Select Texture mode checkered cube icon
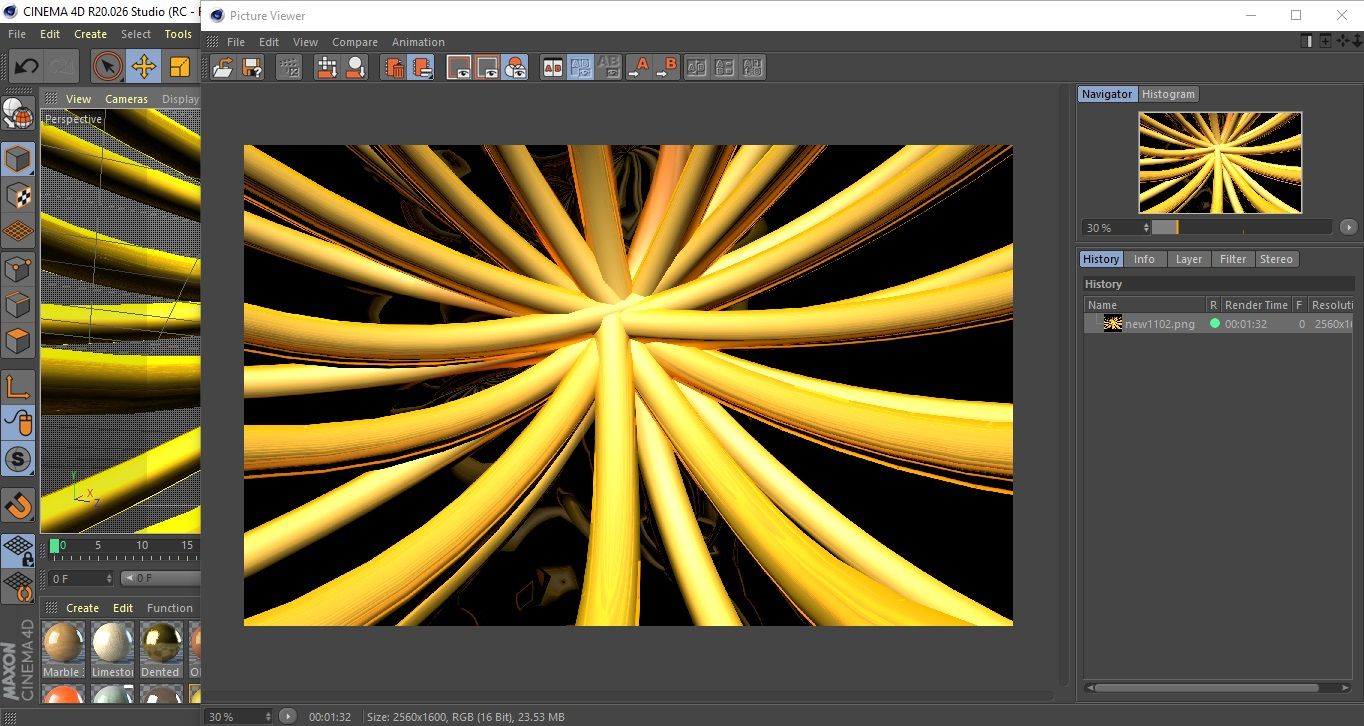The width and height of the screenshot is (1364, 726). 18,195
